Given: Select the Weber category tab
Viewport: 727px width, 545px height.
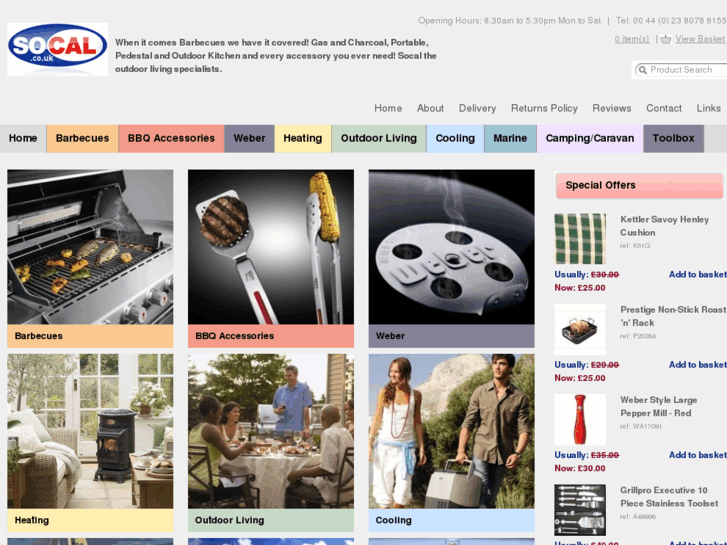Looking at the screenshot, I should (249, 138).
